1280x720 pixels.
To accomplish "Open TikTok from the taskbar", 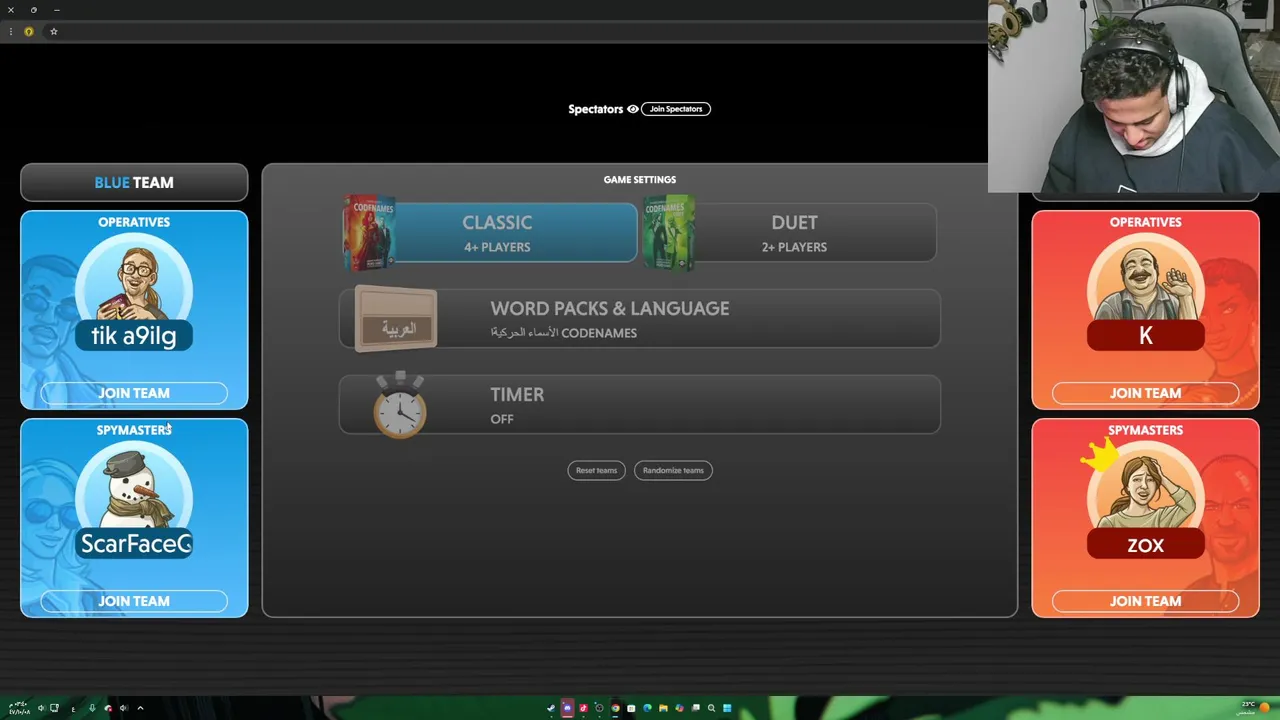I will coord(583,708).
